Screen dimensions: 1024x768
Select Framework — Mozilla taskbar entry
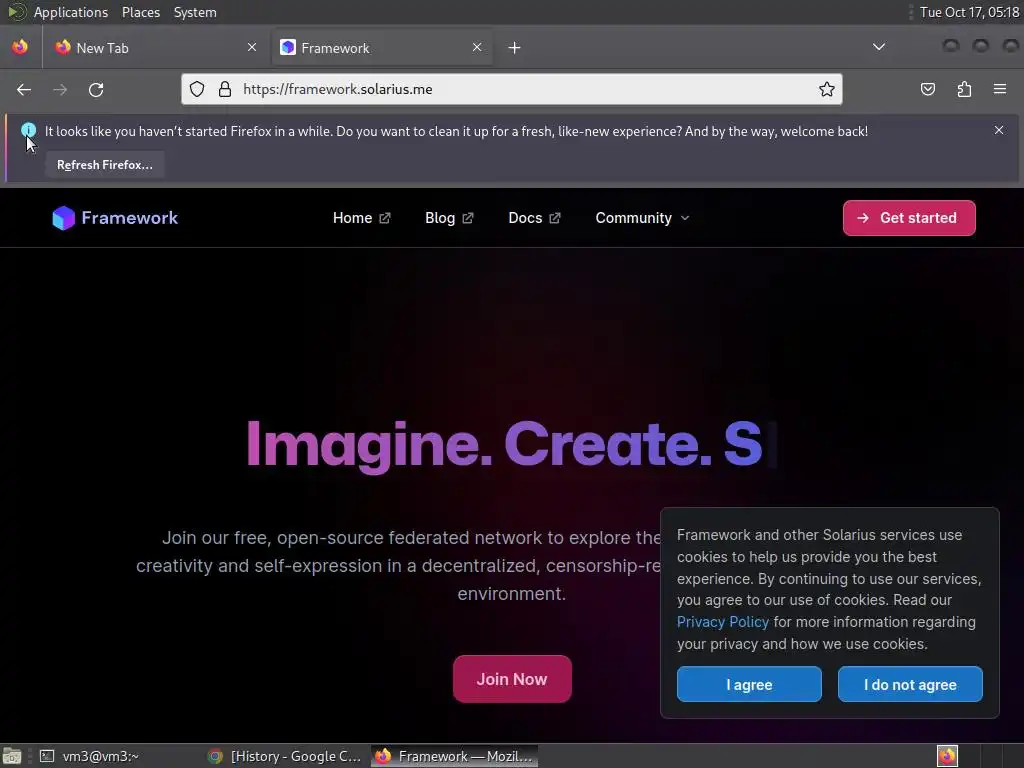point(455,756)
